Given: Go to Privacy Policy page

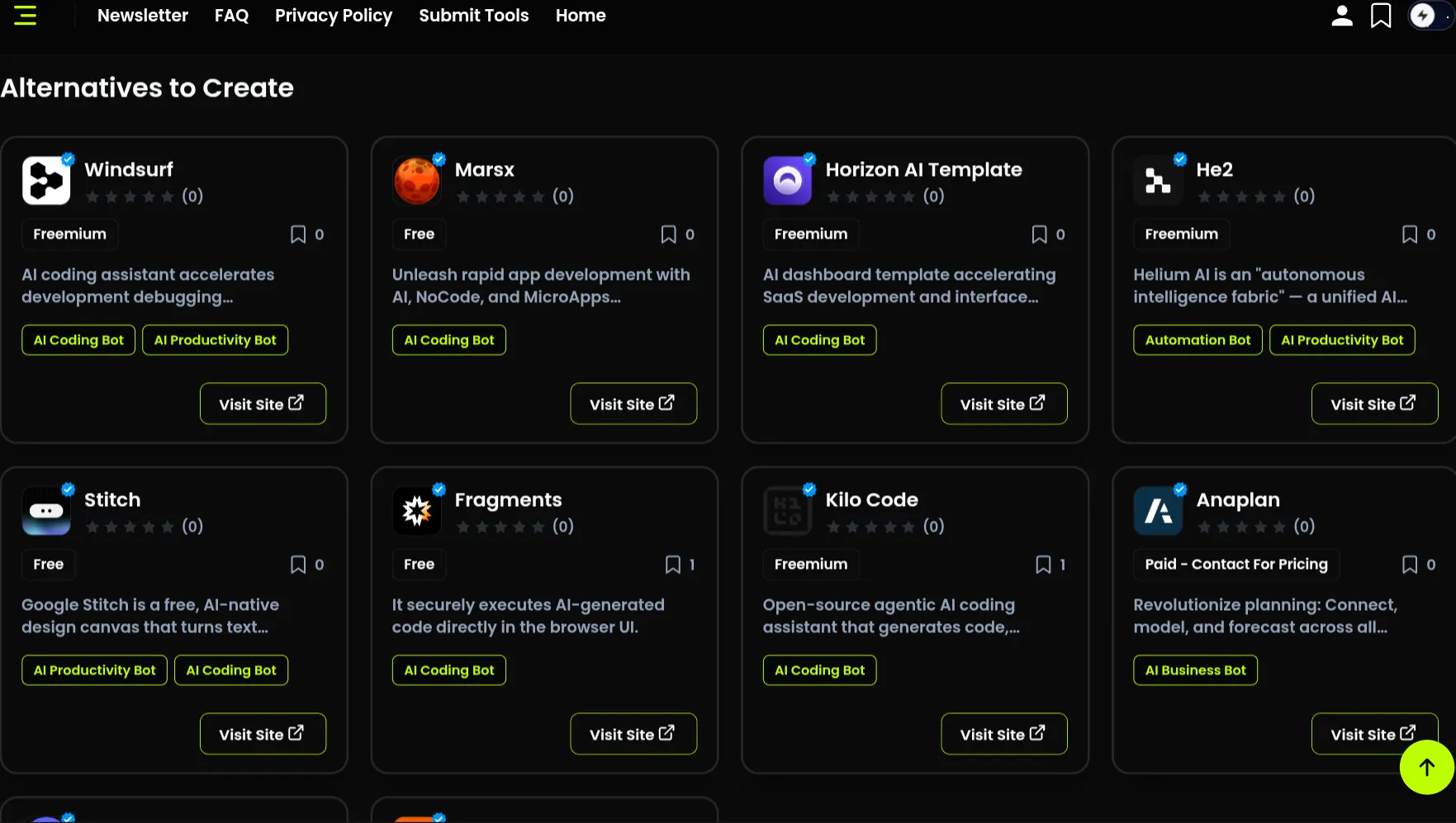Looking at the screenshot, I should point(334,16).
